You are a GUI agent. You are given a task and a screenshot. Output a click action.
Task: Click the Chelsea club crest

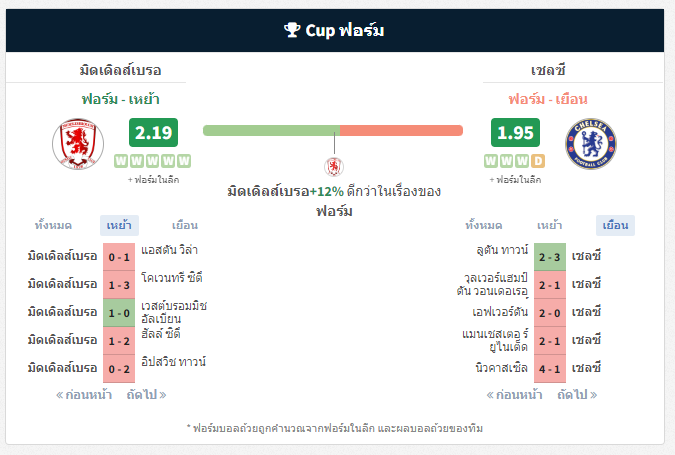[591, 144]
